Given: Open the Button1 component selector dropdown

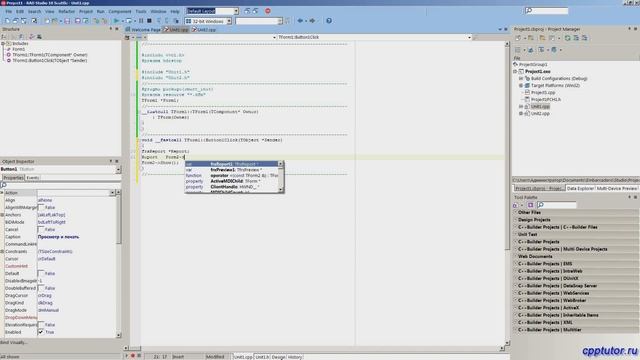Looking at the screenshot, I should (118, 169).
